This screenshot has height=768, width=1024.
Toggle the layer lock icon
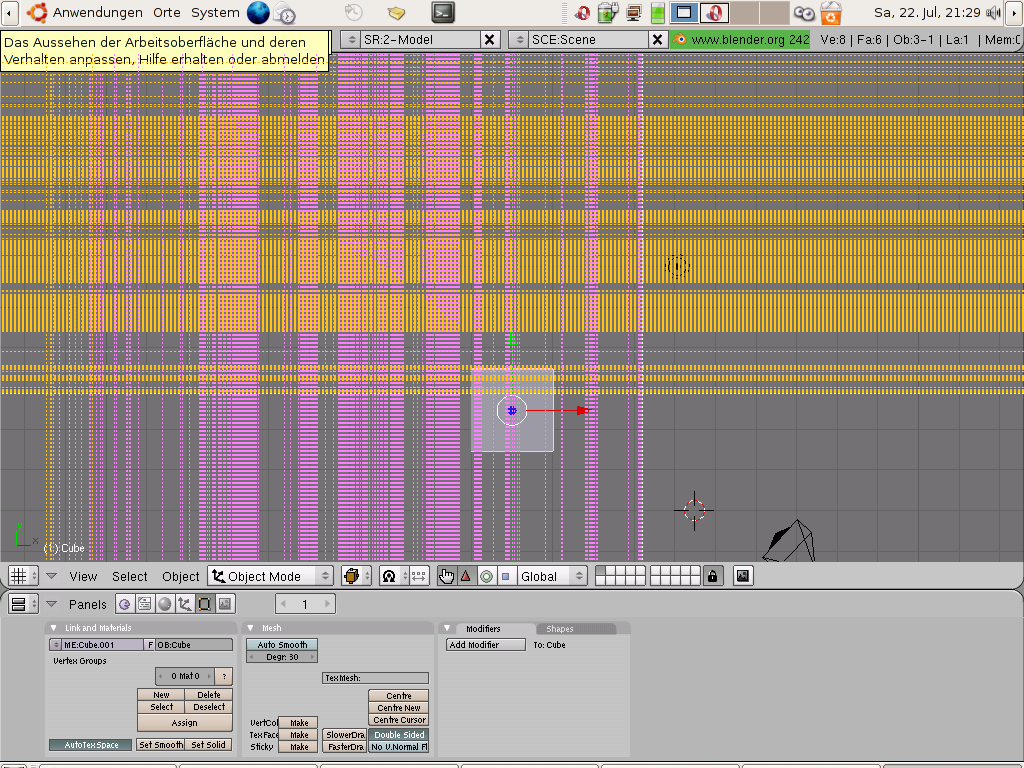point(712,576)
